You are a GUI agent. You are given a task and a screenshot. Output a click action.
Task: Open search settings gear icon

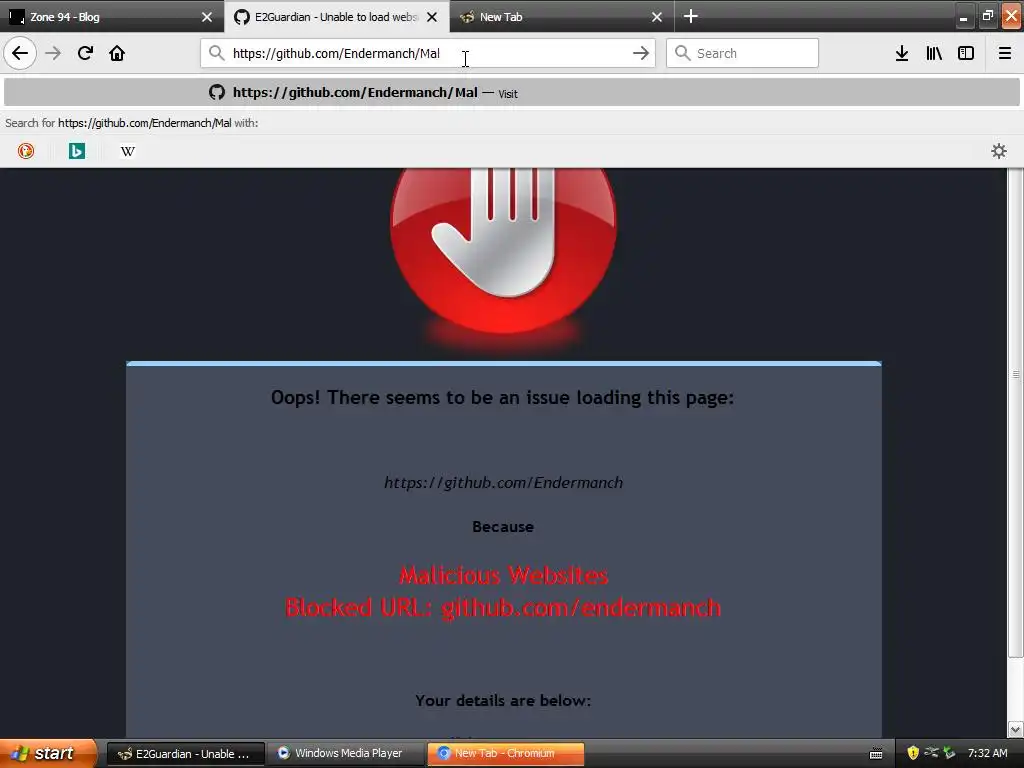click(999, 151)
